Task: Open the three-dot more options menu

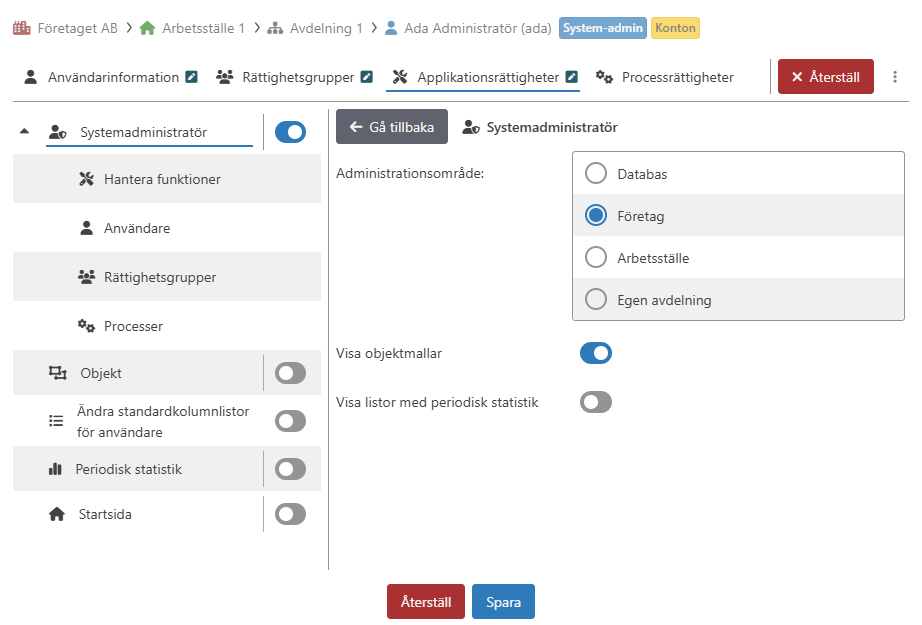Action: coord(894,77)
